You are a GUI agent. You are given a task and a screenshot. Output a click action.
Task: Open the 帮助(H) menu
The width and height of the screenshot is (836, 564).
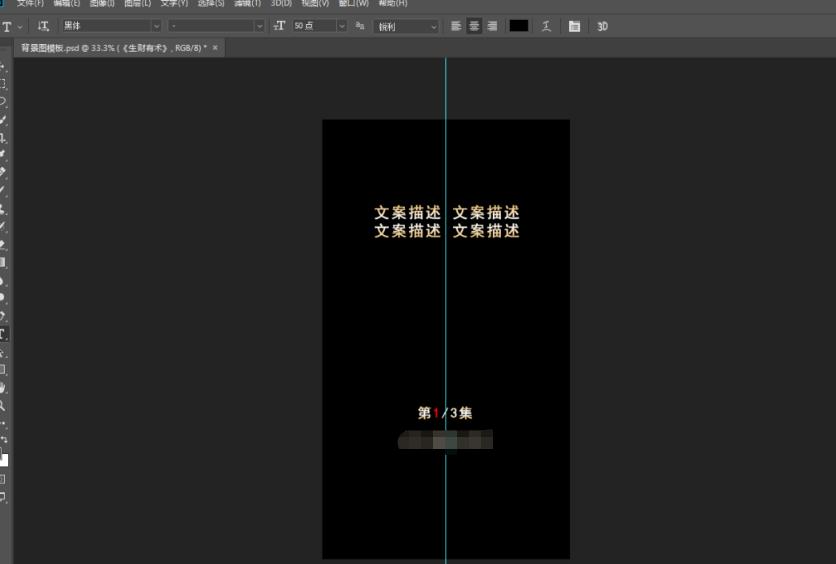(393, 3)
